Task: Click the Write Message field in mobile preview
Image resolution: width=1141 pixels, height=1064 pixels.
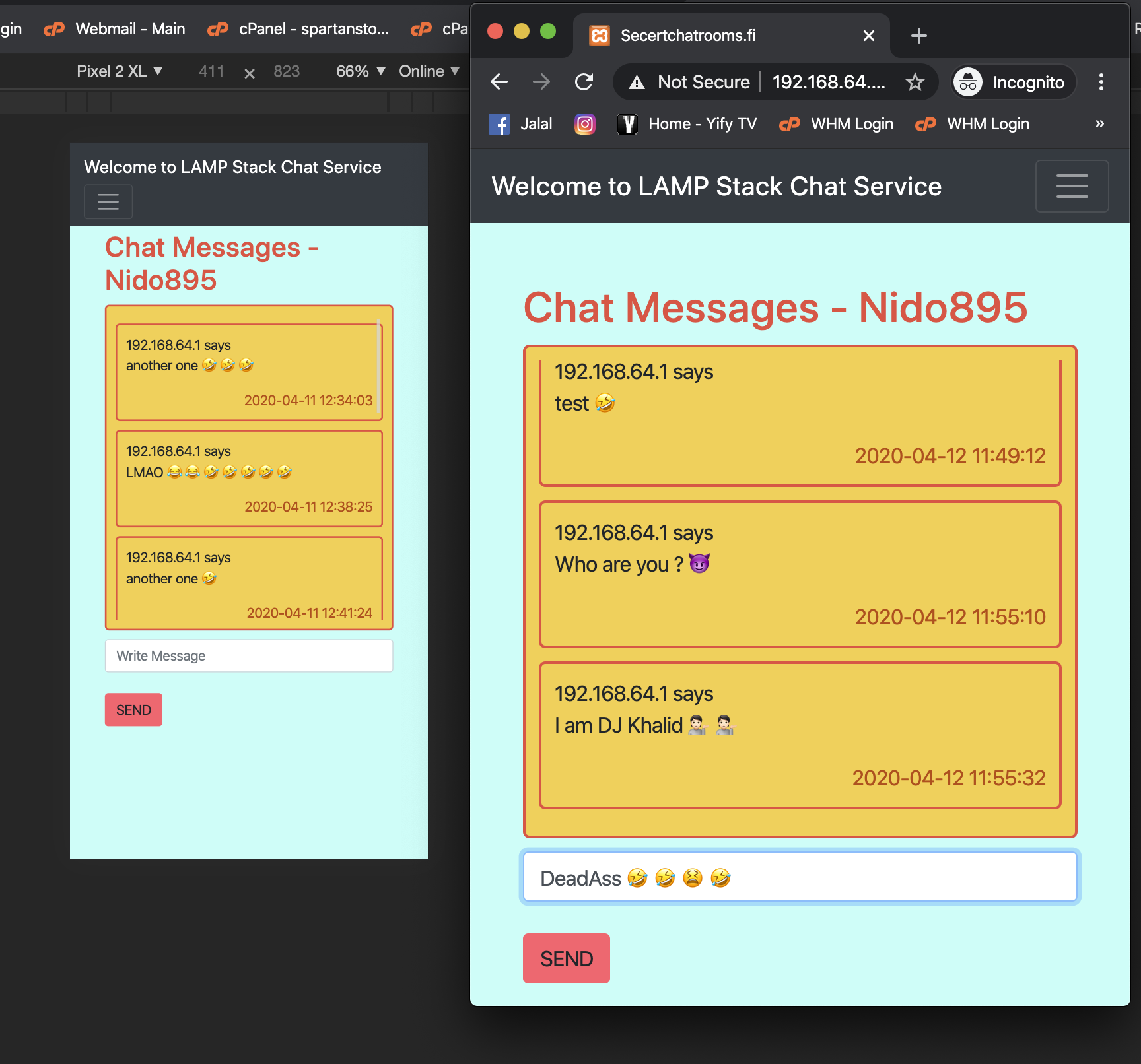Action: coord(249,656)
